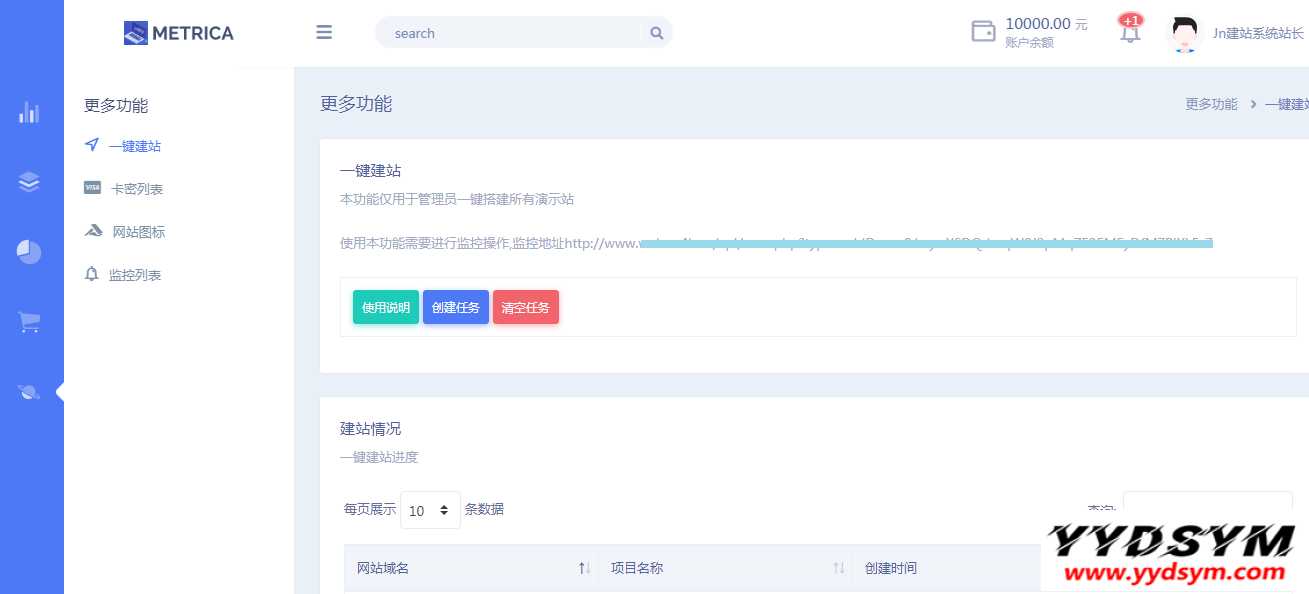Open 卡密列表 in the side menu

(137, 189)
